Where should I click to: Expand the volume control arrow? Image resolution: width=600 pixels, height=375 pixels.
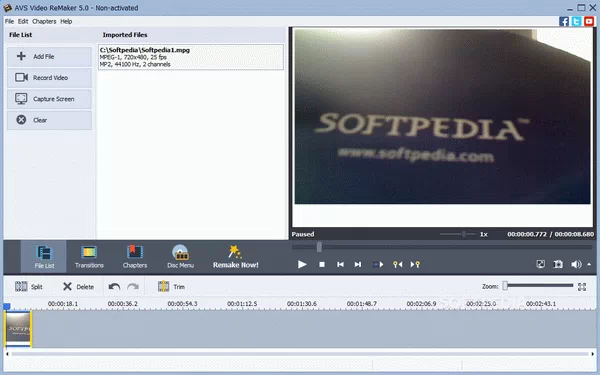(x=589, y=264)
